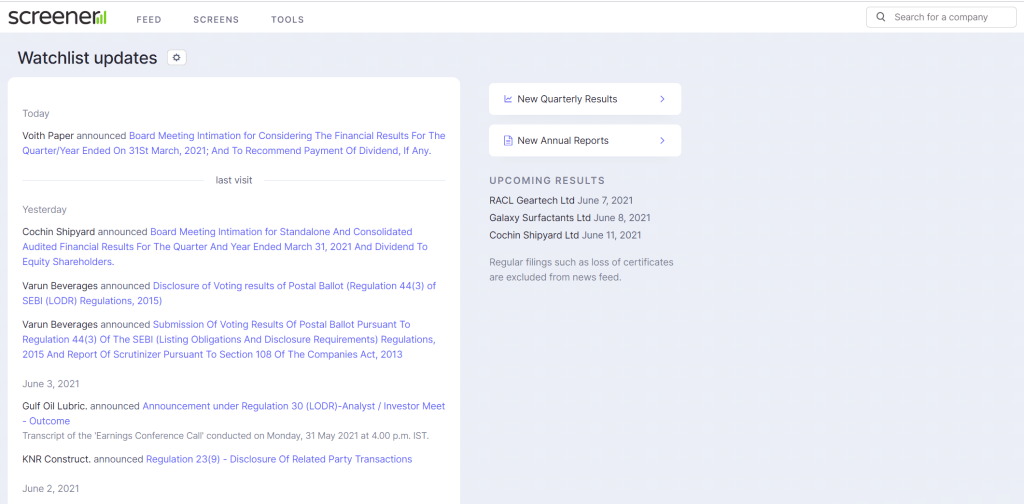This screenshot has height=504, width=1024.
Task: Open the Feed menu
Action: 148,19
